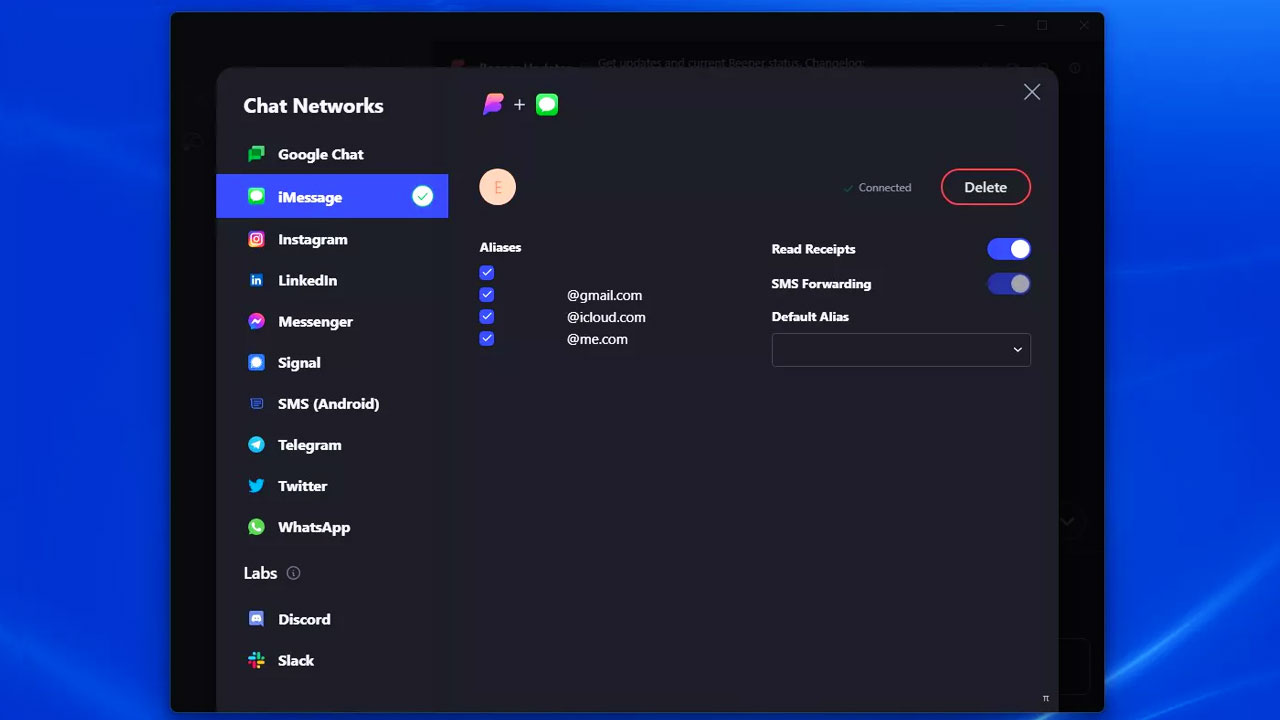Select the WhatsApp icon
The width and height of the screenshot is (1280, 720).
point(257,527)
